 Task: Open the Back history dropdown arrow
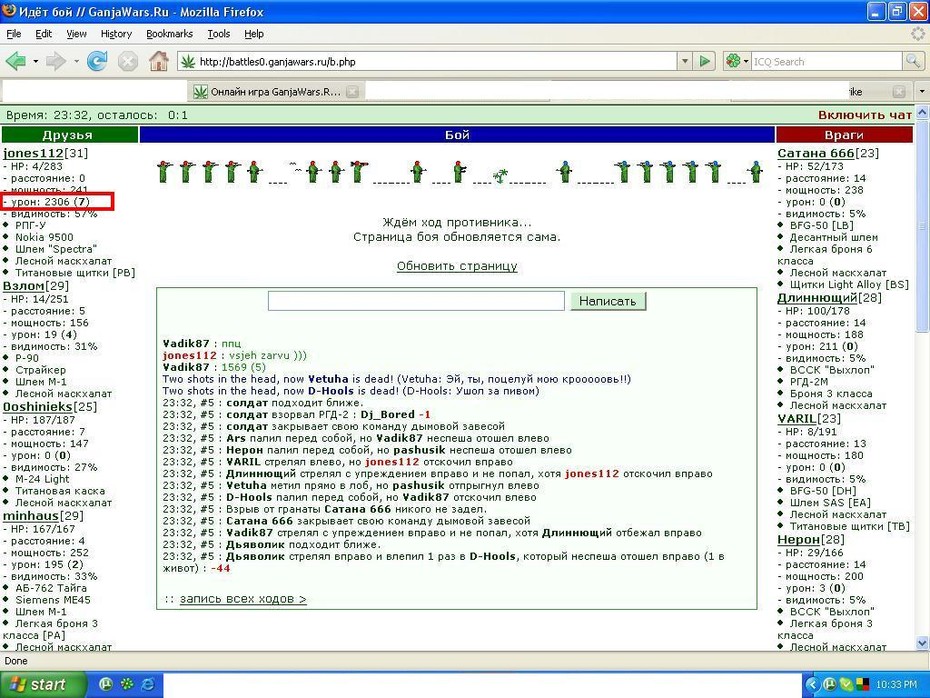[36, 61]
